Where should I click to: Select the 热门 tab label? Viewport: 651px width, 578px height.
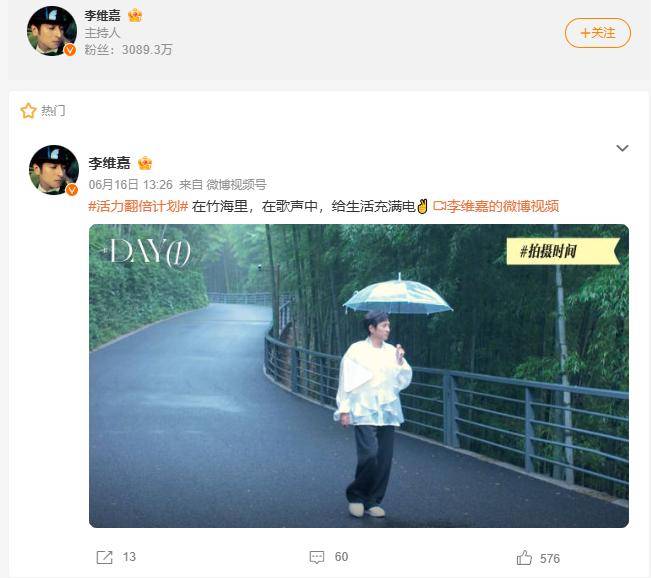[x=53, y=110]
